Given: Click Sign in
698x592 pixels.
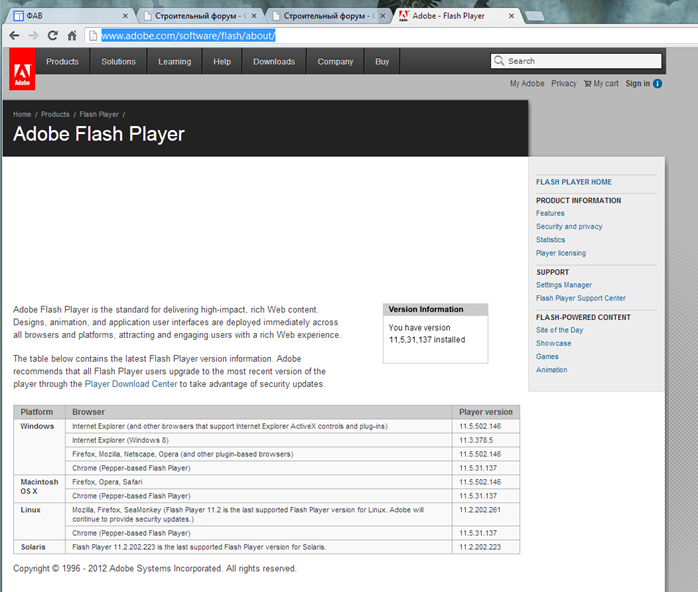Looking at the screenshot, I should [x=637, y=84].
